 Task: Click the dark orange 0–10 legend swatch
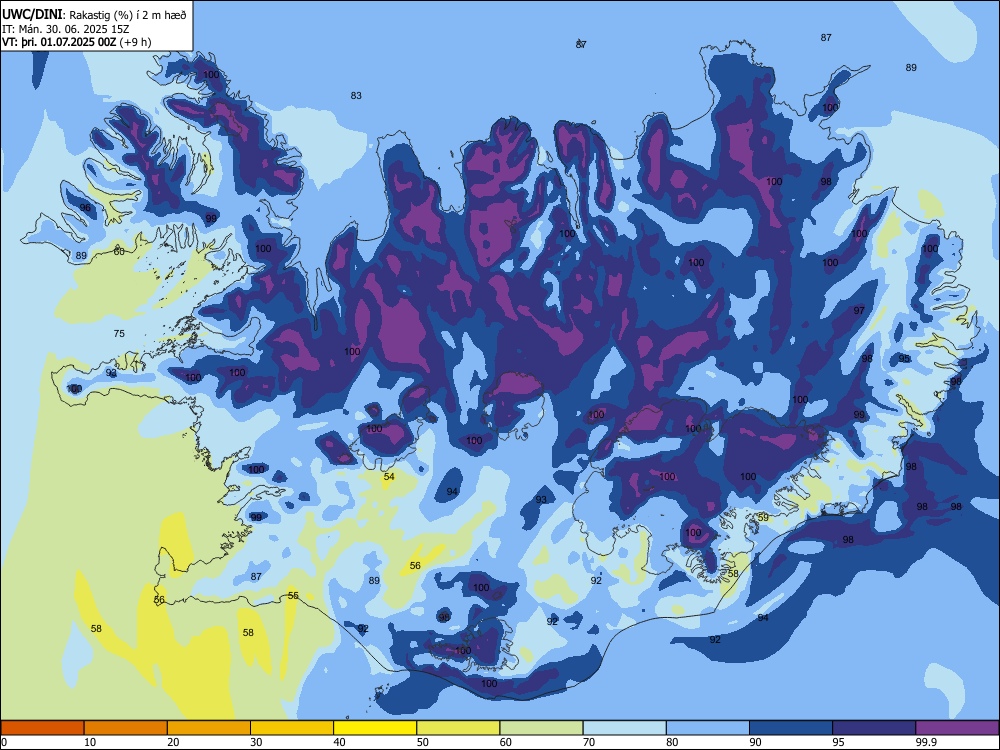(42, 728)
